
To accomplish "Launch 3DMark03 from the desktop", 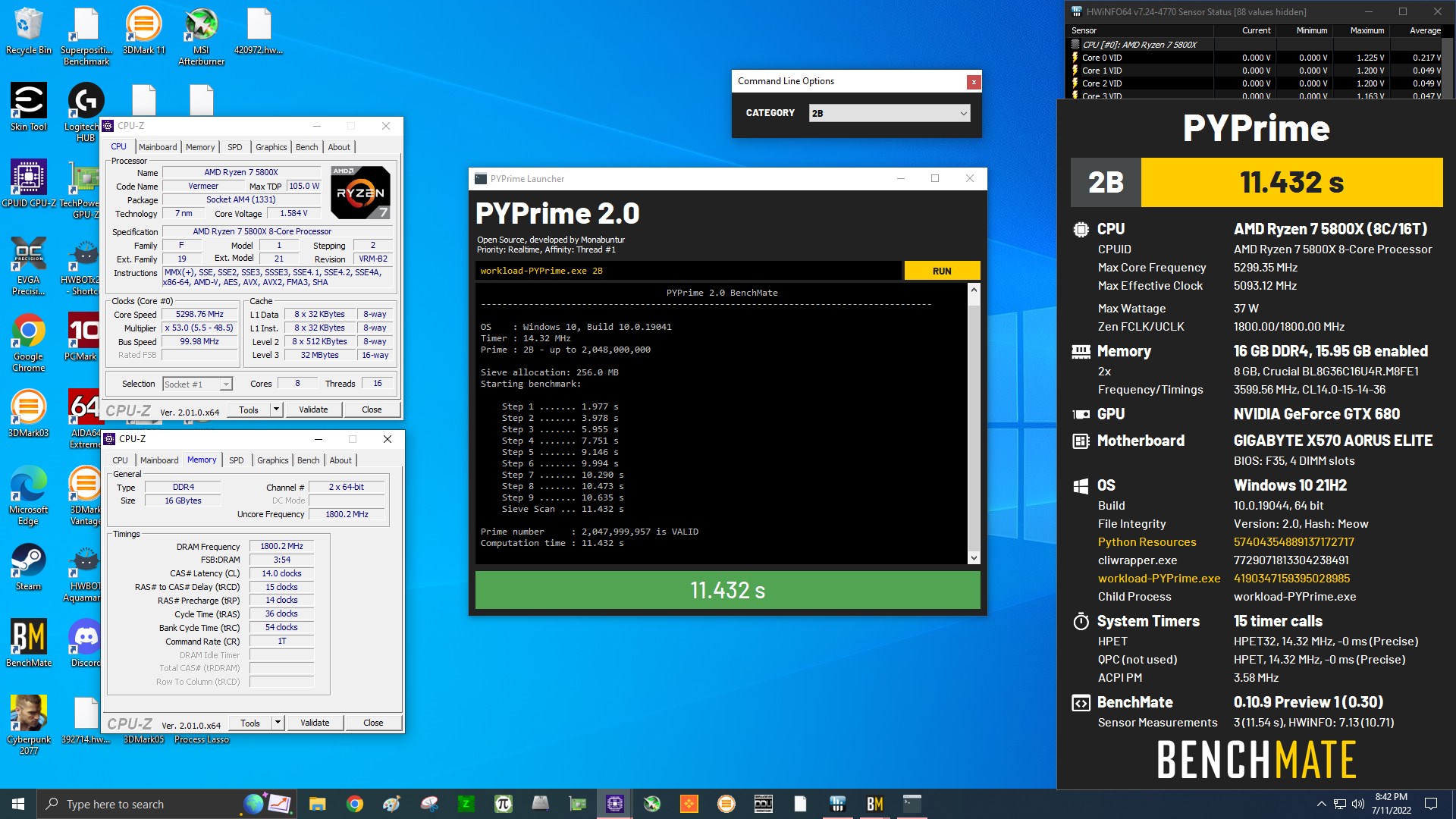I will pos(29,414).
